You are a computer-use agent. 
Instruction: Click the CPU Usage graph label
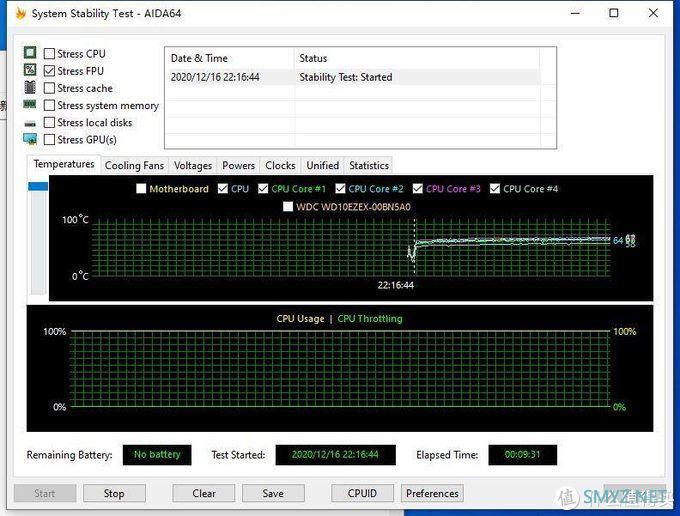click(300, 319)
